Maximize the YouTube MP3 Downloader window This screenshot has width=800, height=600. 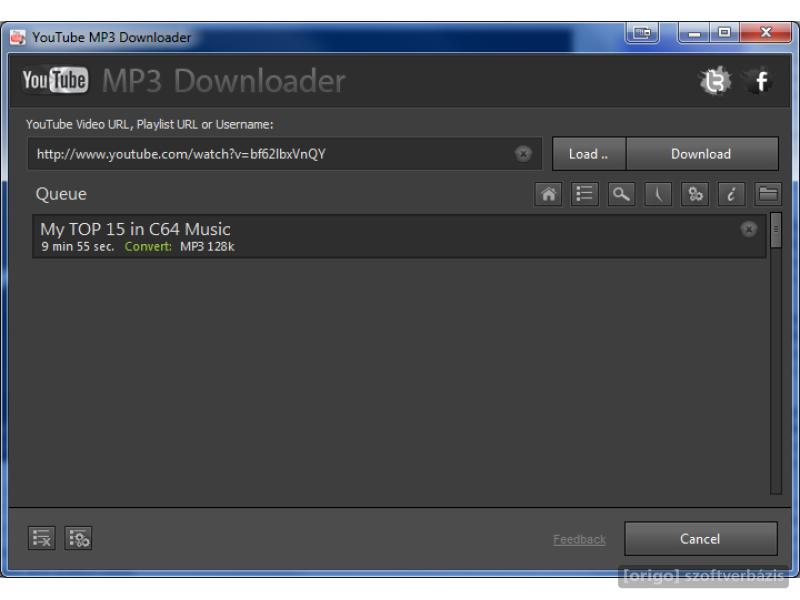tap(724, 33)
